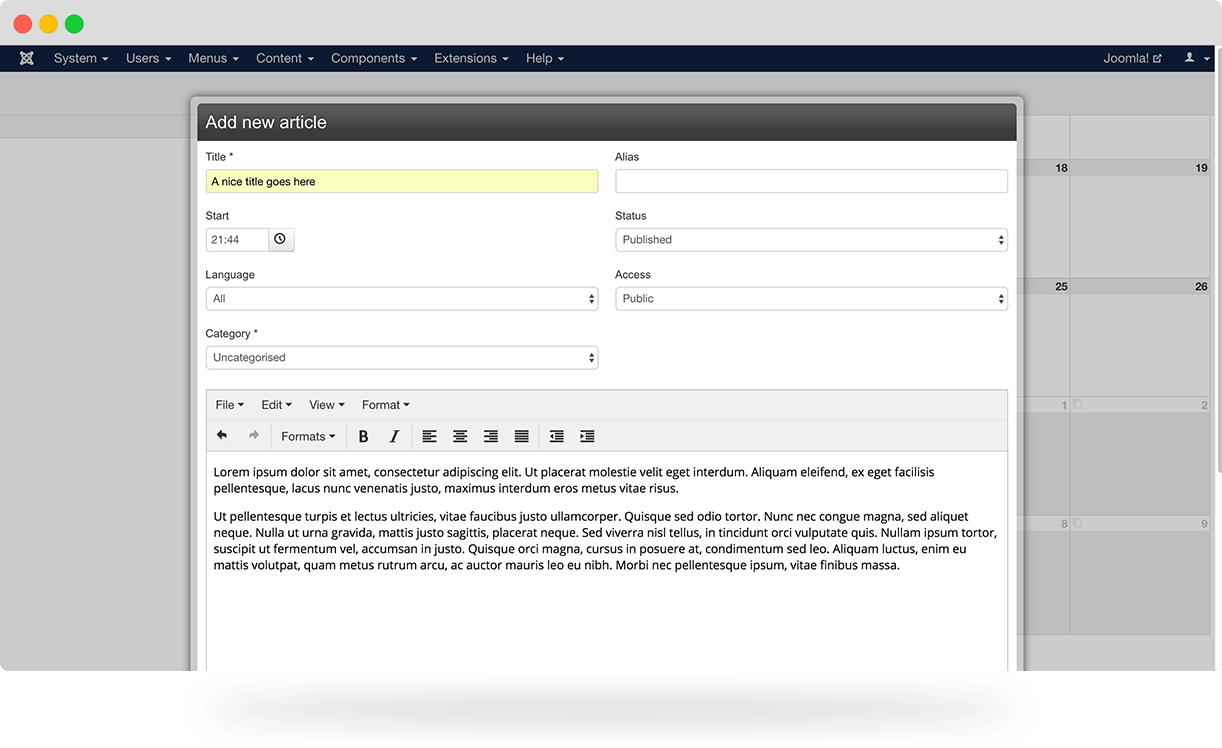Align text right in the editor
The image size is (1222, 748).
[491, 436]
